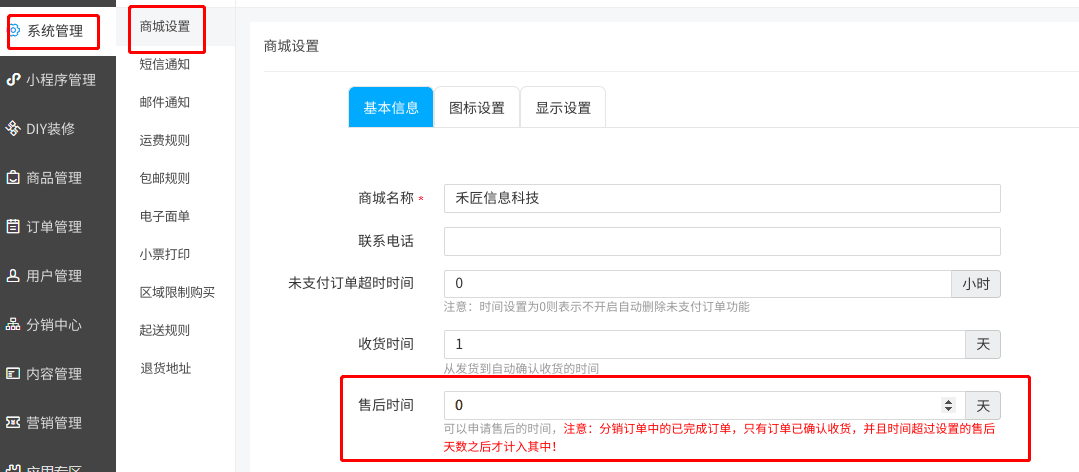
Task: Open the 电子面单 submenu item
Action: (165, 216)
